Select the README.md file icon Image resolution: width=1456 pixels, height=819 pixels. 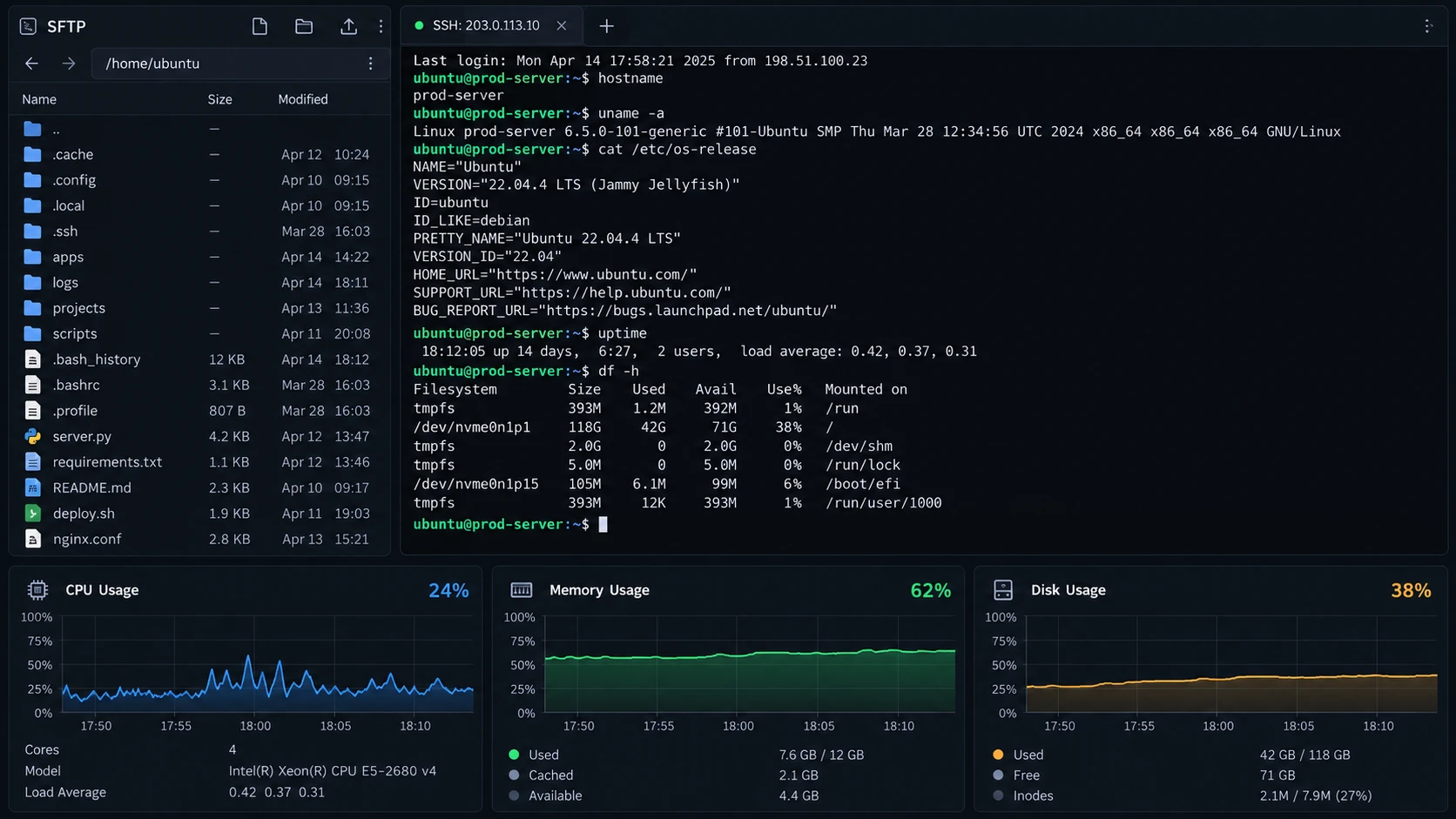[x=32, y=487]
